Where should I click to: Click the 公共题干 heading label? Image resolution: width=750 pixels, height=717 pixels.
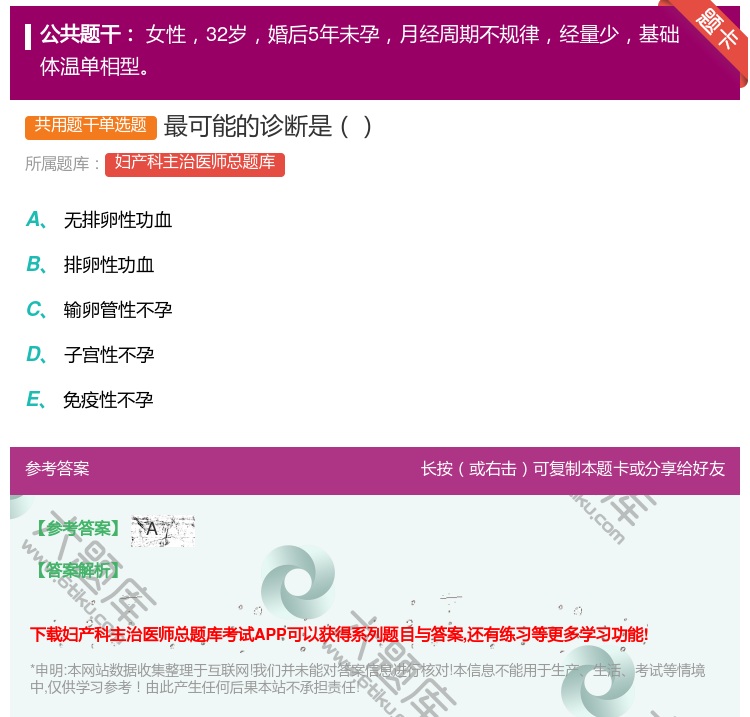click(87, 35)
